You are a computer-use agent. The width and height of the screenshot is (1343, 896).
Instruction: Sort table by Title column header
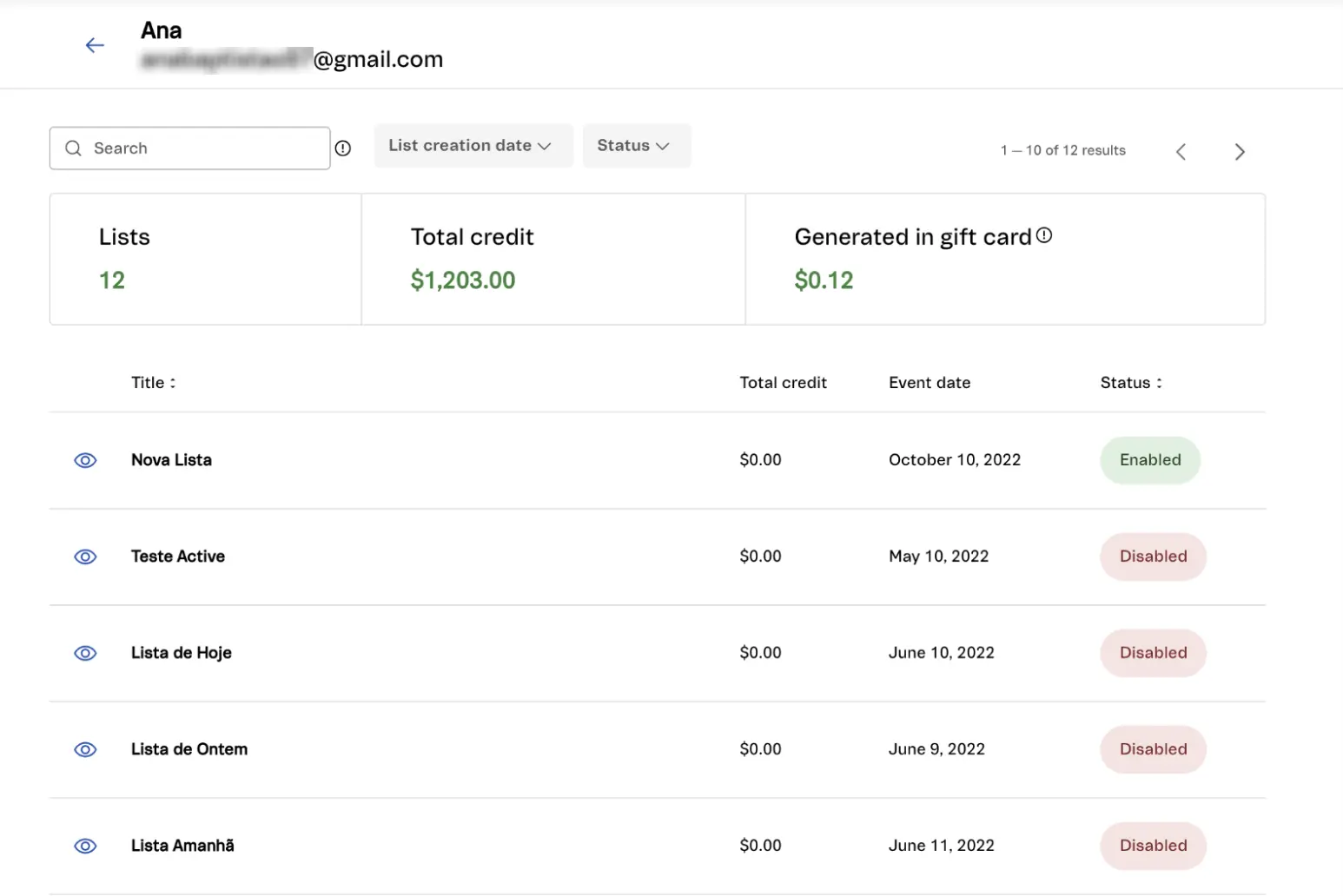point(153,383)
